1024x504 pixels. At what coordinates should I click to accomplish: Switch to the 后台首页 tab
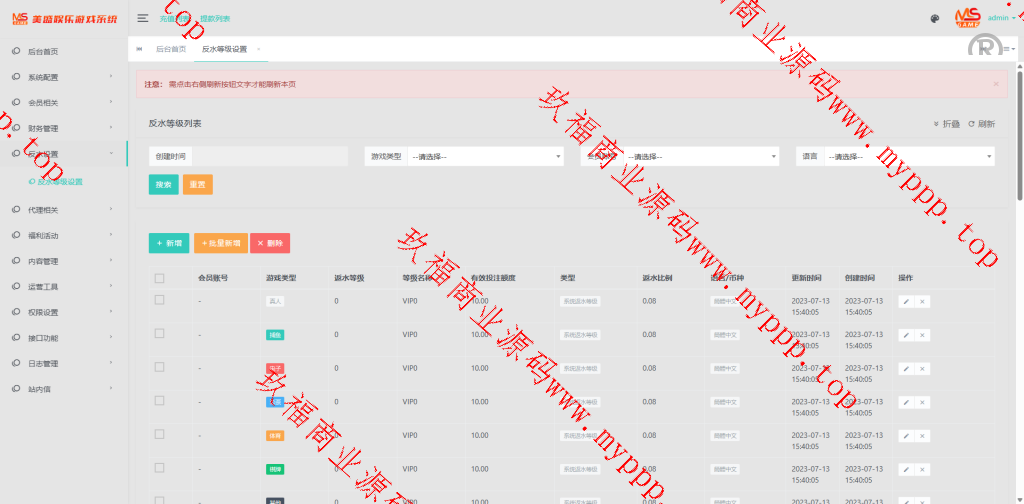pos(171,49)
